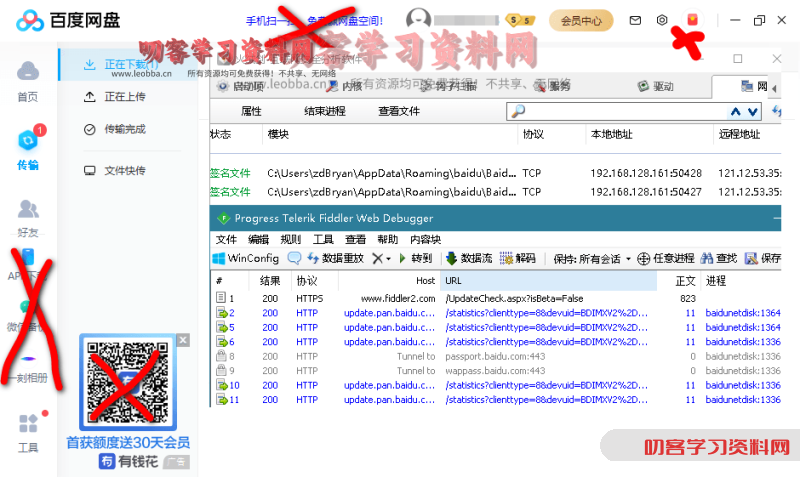Screen dimensions: 800x477
Task: Click WinConfig in Fiddler toolbar
Action: [x=246, y=259]
